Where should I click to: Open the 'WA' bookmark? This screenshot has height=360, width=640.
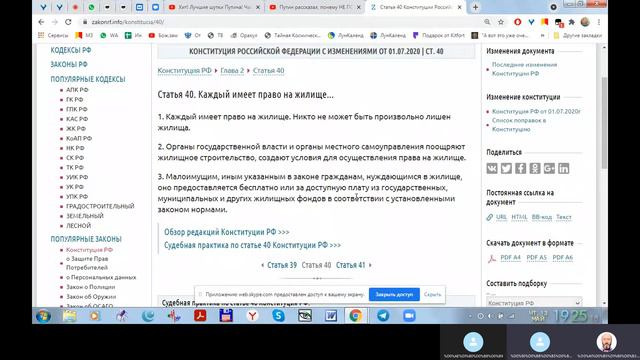coord(109,36)
